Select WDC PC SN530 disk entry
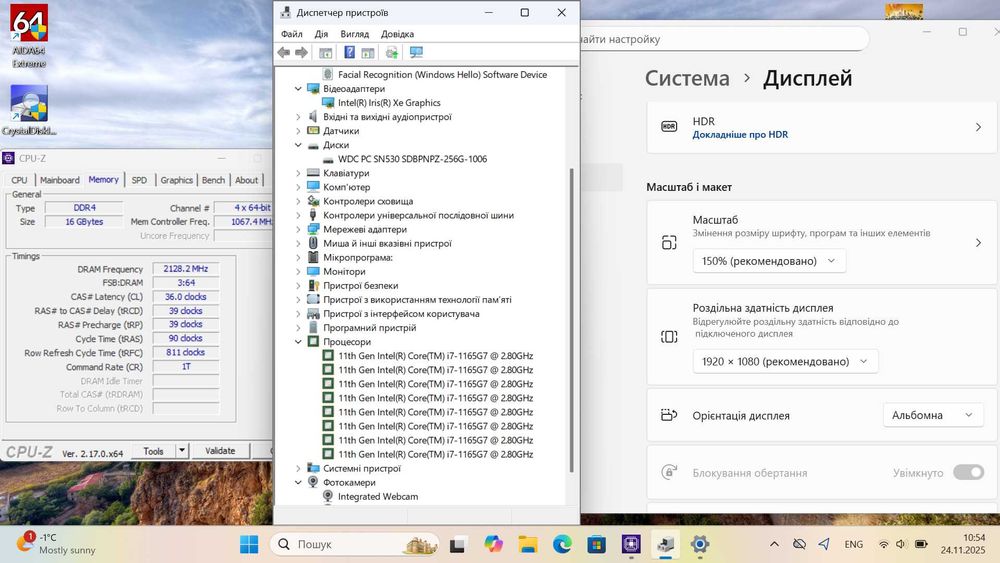This screenshot has width=1000, height=563. (x=412, y=159)
